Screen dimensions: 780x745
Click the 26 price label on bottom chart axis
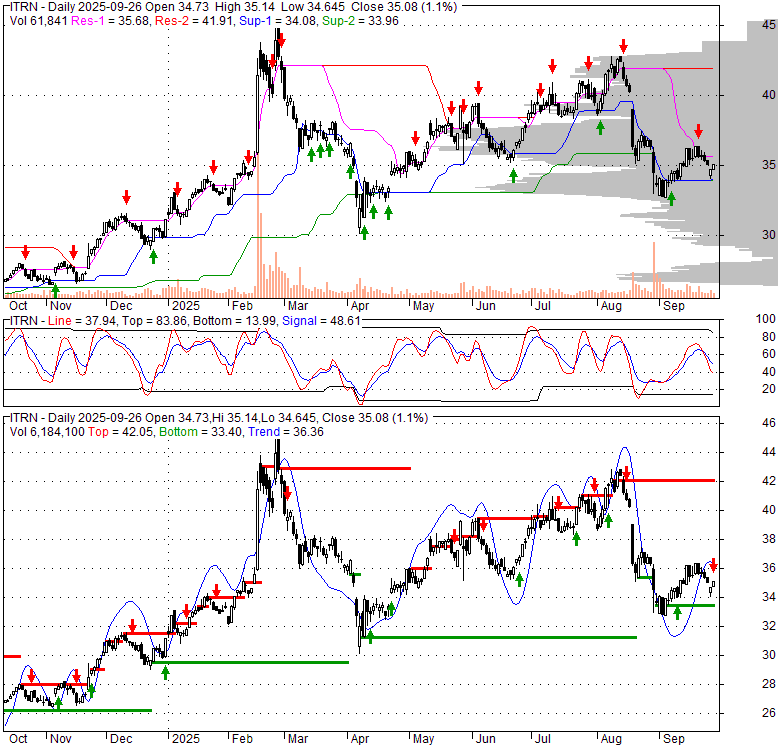769,713
